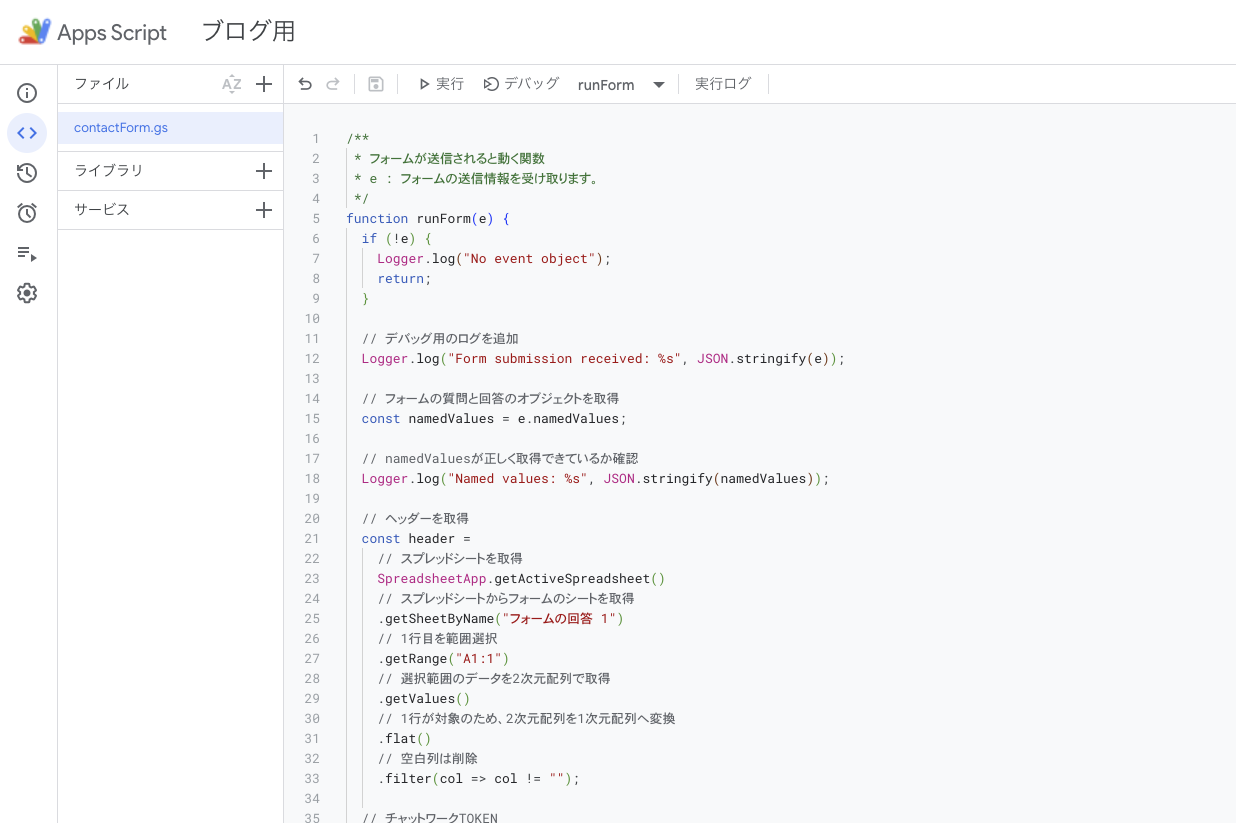Click SpreadsheetApp.getActiveSpreadsheet() line
Viewport: 1236px width, 823px height.
coord(521,579)
